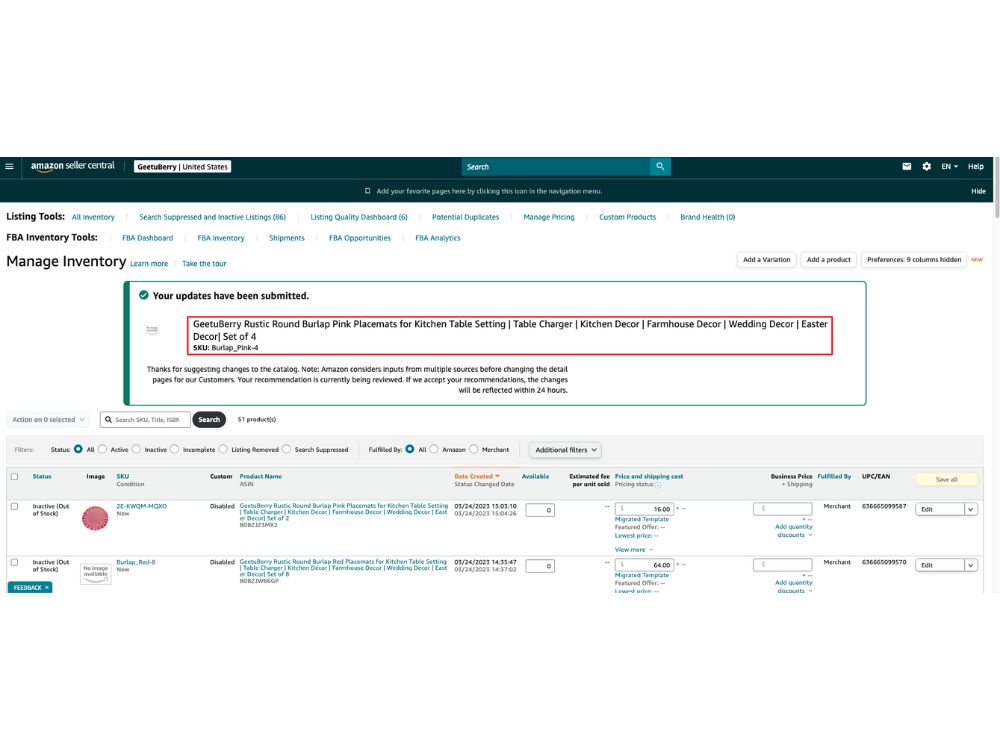Select Status filter All radio
This screenshot has height=750, width=1000.
(x=78, y=449)
